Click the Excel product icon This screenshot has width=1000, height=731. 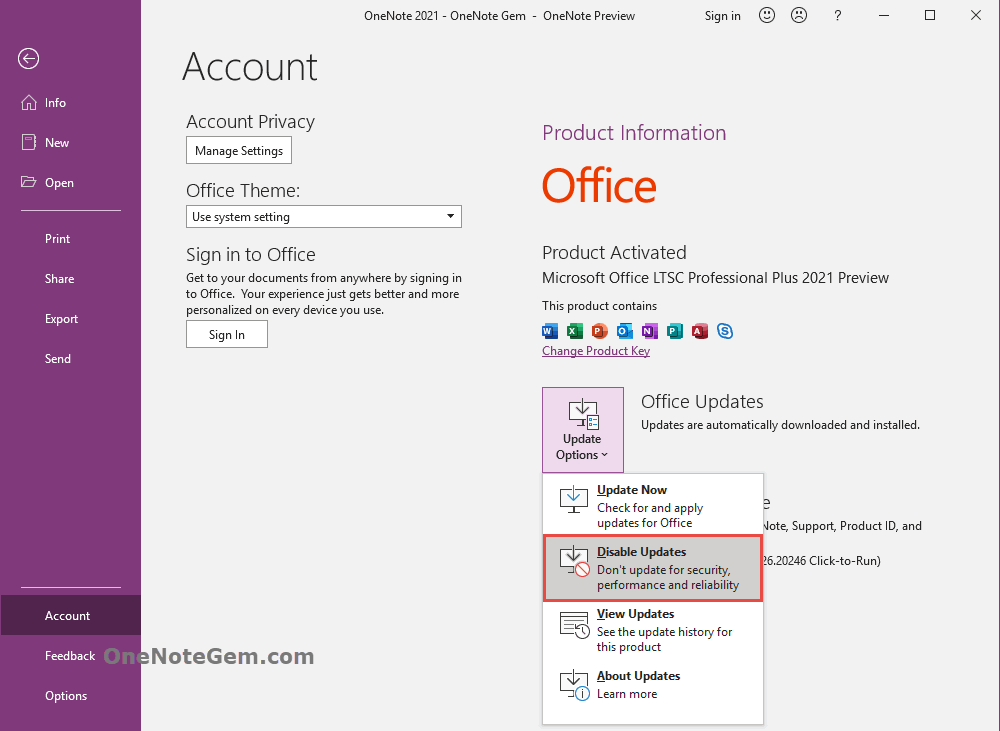click(x=575, y=331)
